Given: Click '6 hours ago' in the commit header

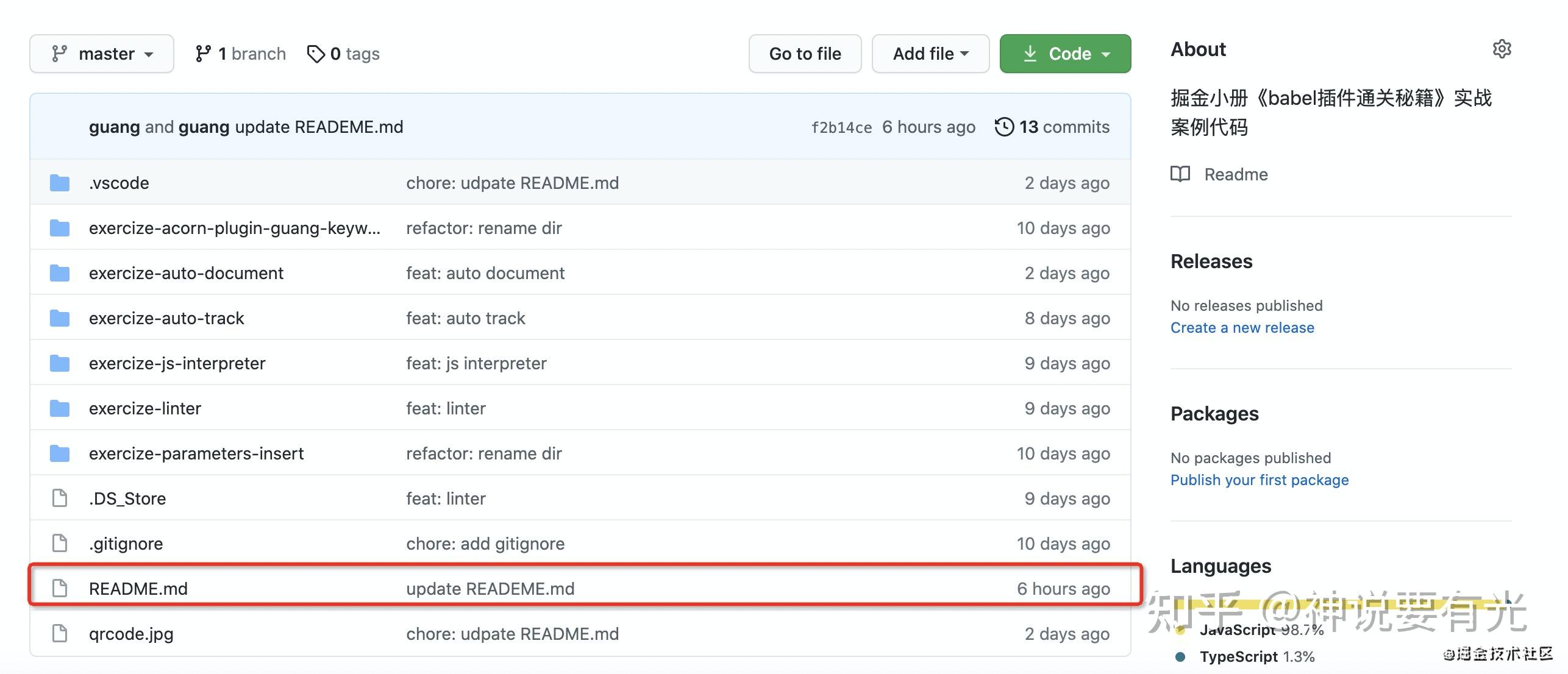Looking at the screenshot, I should click(929, 127).
